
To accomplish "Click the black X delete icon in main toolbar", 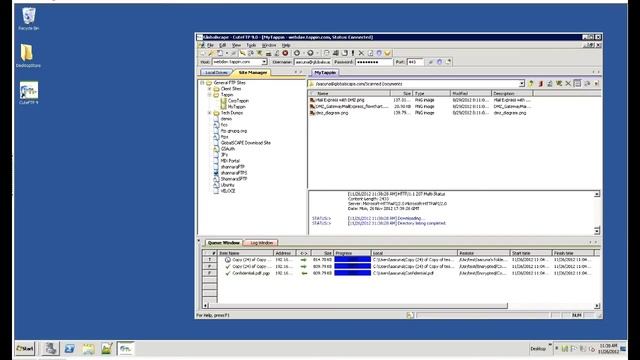I will click(x=361, y=53).
